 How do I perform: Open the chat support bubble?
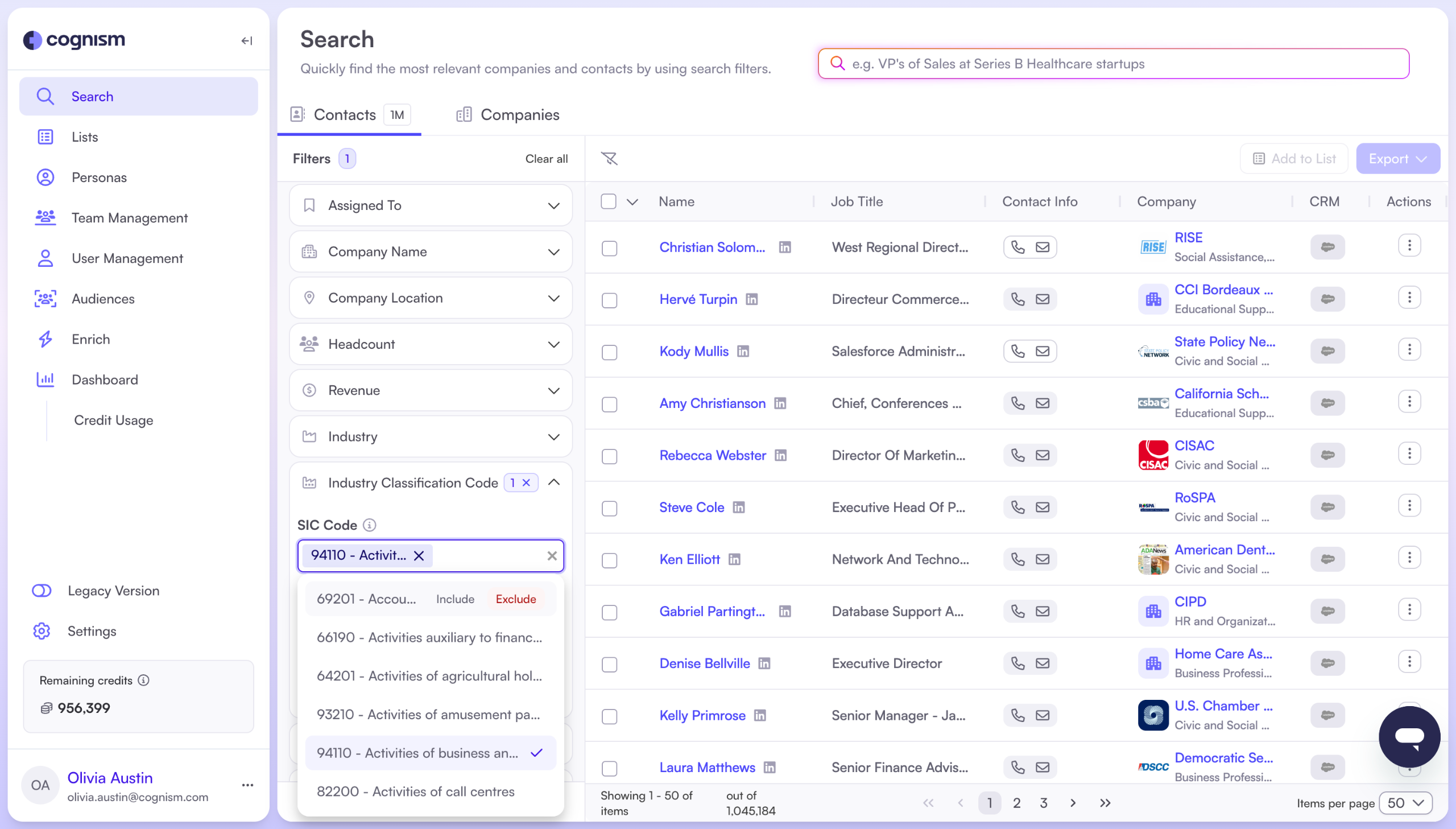[x=1409, y=736]
